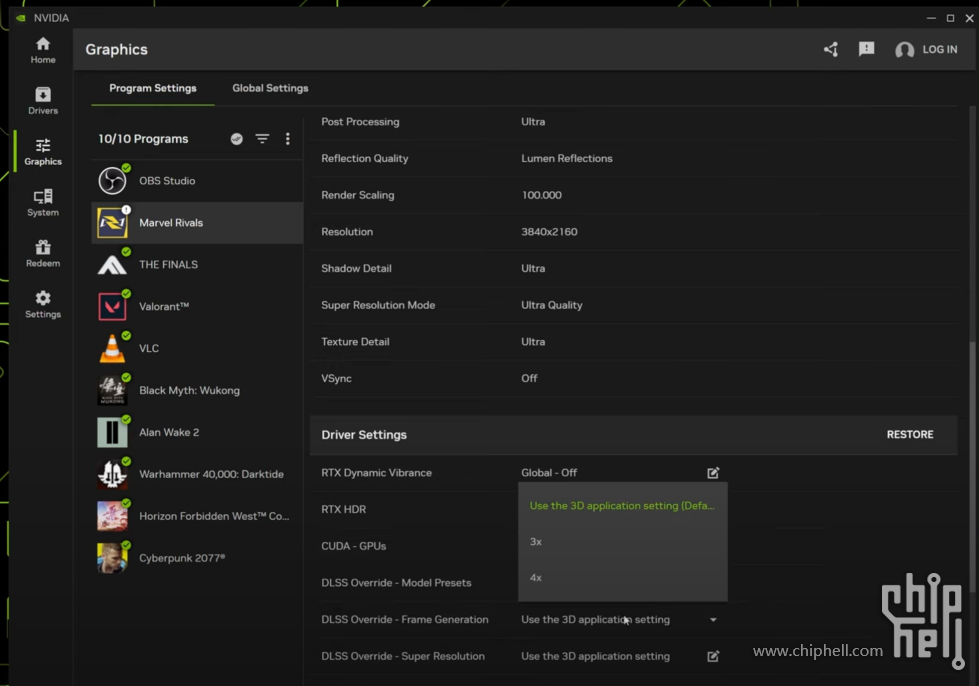The image size is (979, 686).
Task: Select the Graphics sidebar icon
Action: point(42,152)
